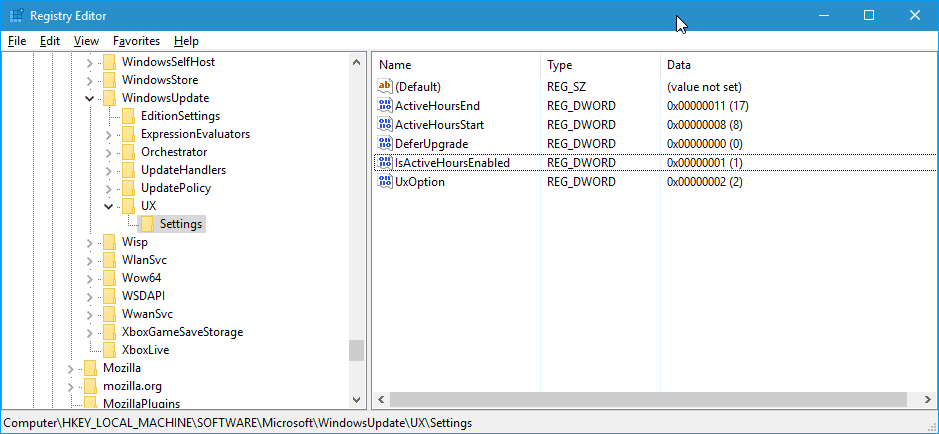Click the IsActiveHoursEnabled DWORD icon
Image resolution: width=939 pixels, height=434 pixels.
(x=384, y=162)
